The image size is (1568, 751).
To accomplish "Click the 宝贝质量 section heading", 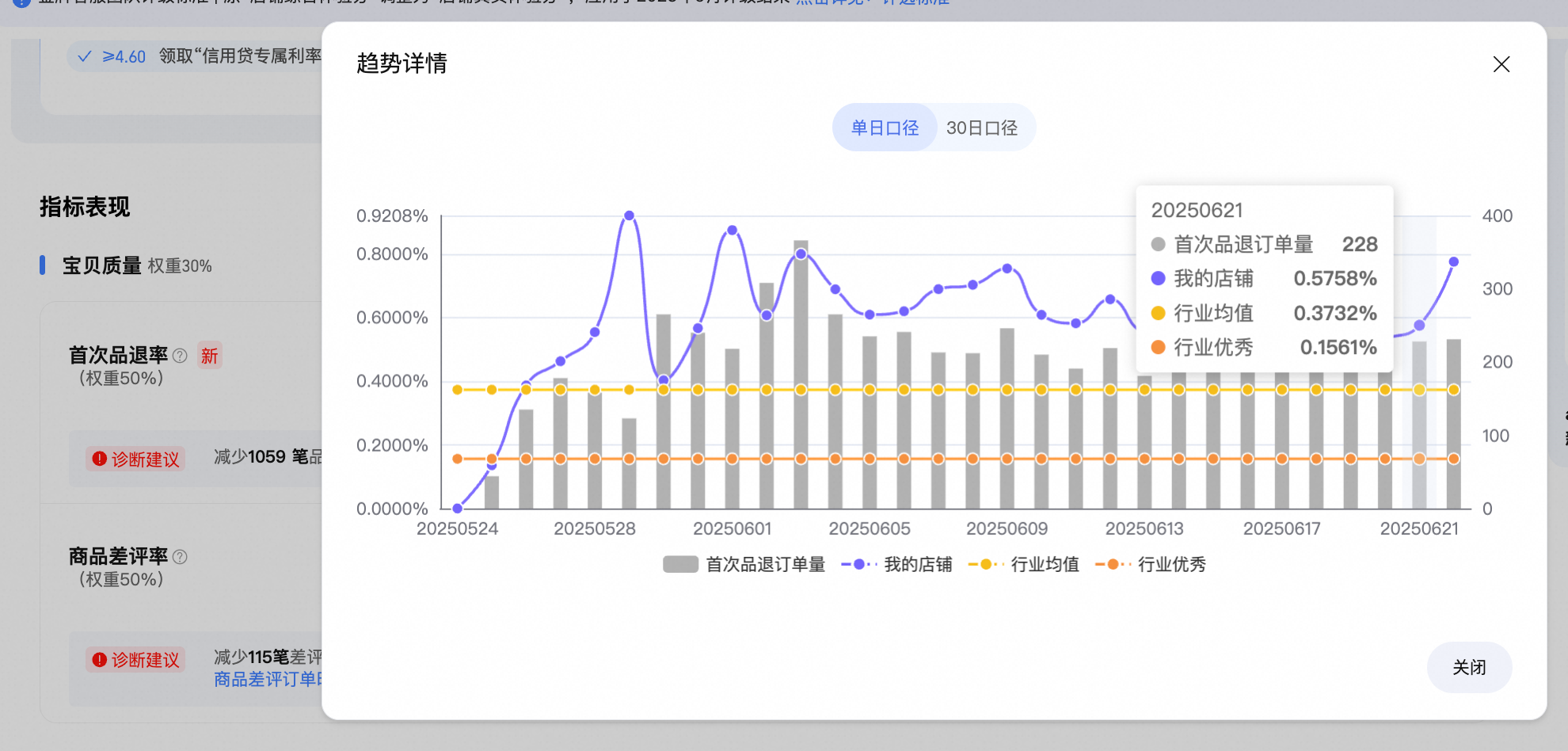I will point(102,265).
